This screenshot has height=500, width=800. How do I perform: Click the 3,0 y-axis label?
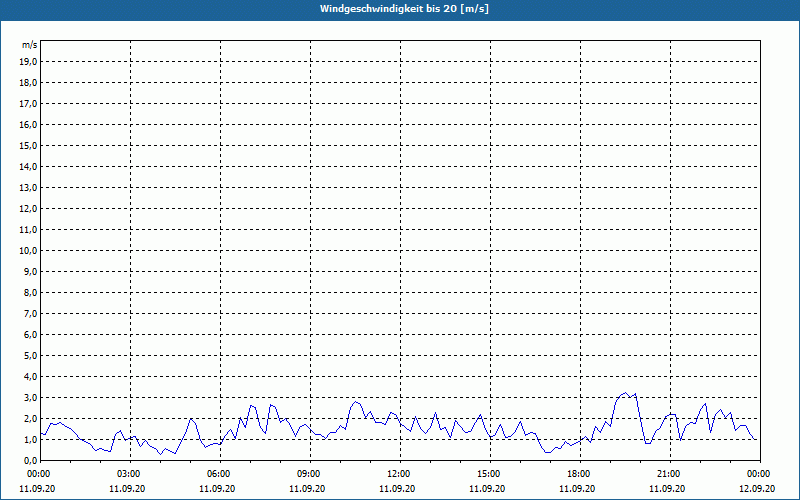tap(30, 397)
